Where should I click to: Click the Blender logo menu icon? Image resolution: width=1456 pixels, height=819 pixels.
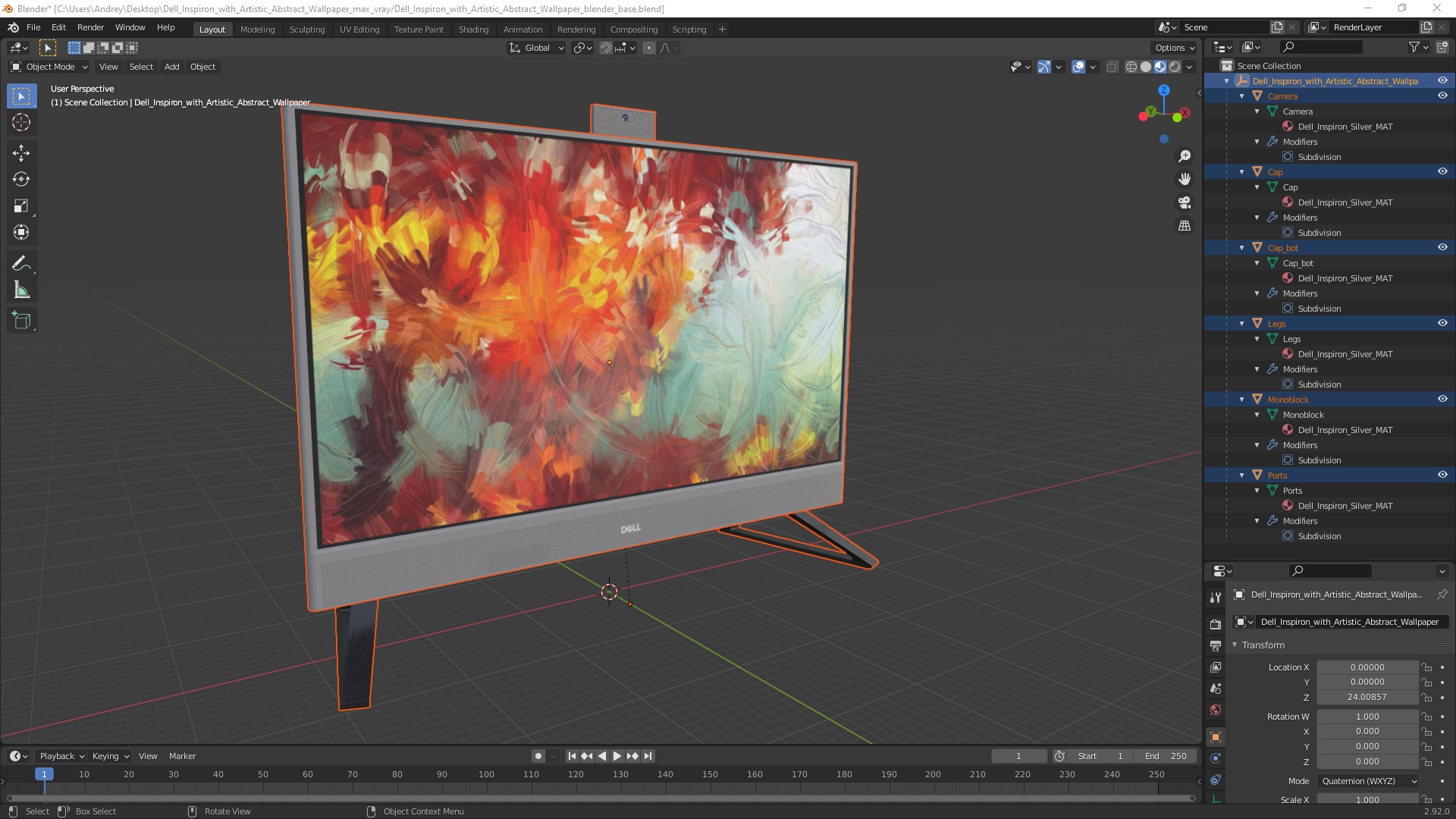pos(13,27)
